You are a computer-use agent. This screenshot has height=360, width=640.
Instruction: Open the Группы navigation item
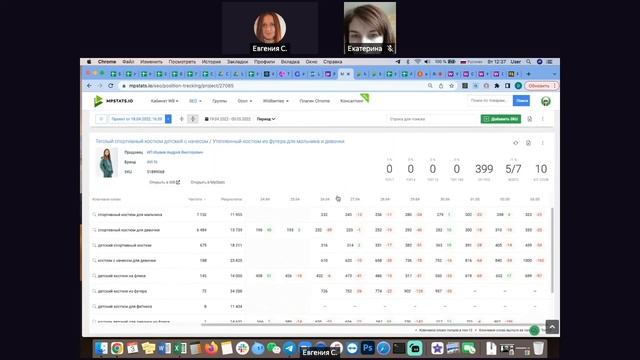click(220, 101)
